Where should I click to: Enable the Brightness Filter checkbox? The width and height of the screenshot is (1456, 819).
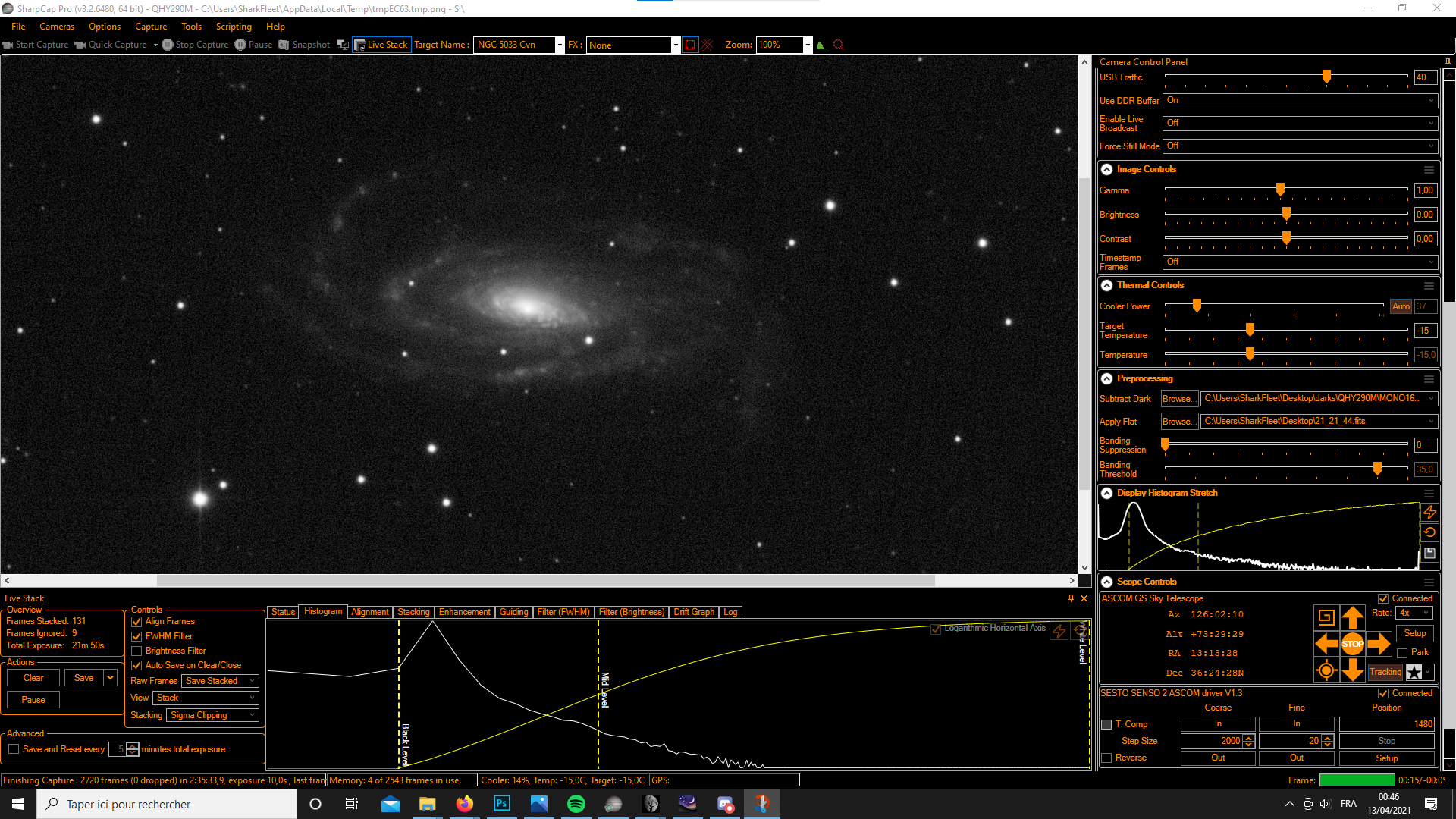(136, 651)
